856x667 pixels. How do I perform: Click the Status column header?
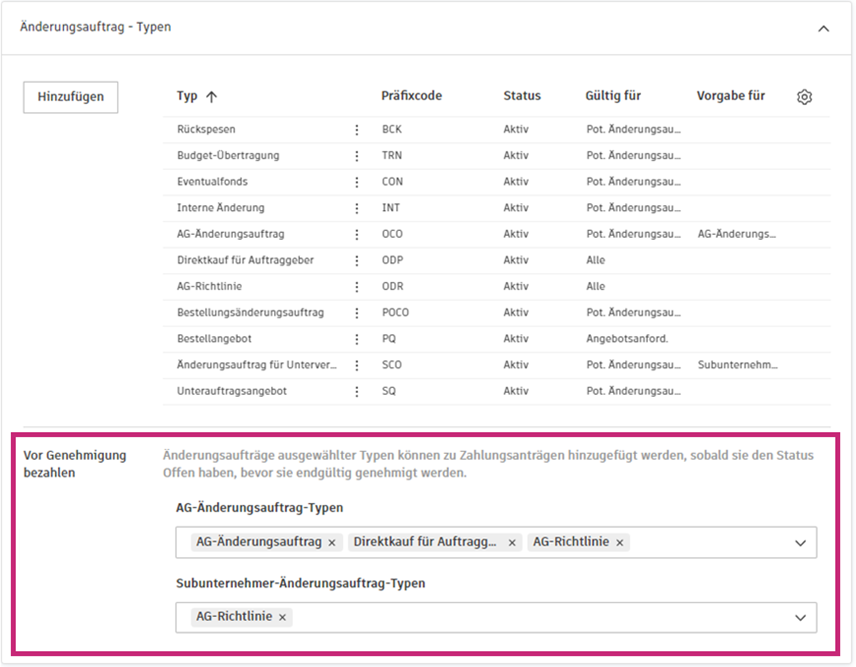[521, 96]
